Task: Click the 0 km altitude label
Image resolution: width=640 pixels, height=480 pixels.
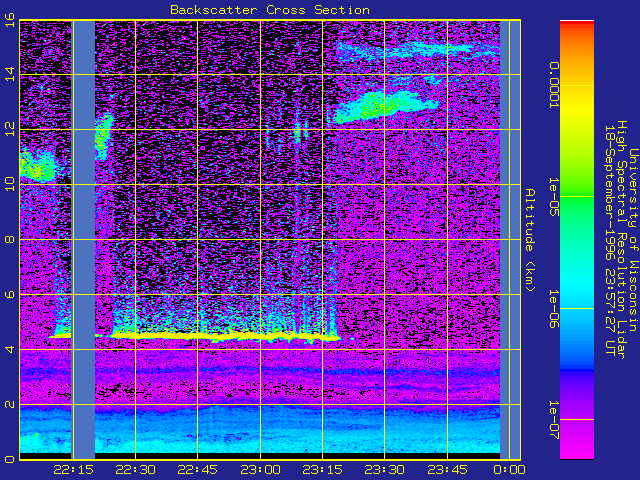Action: point(10,459)
